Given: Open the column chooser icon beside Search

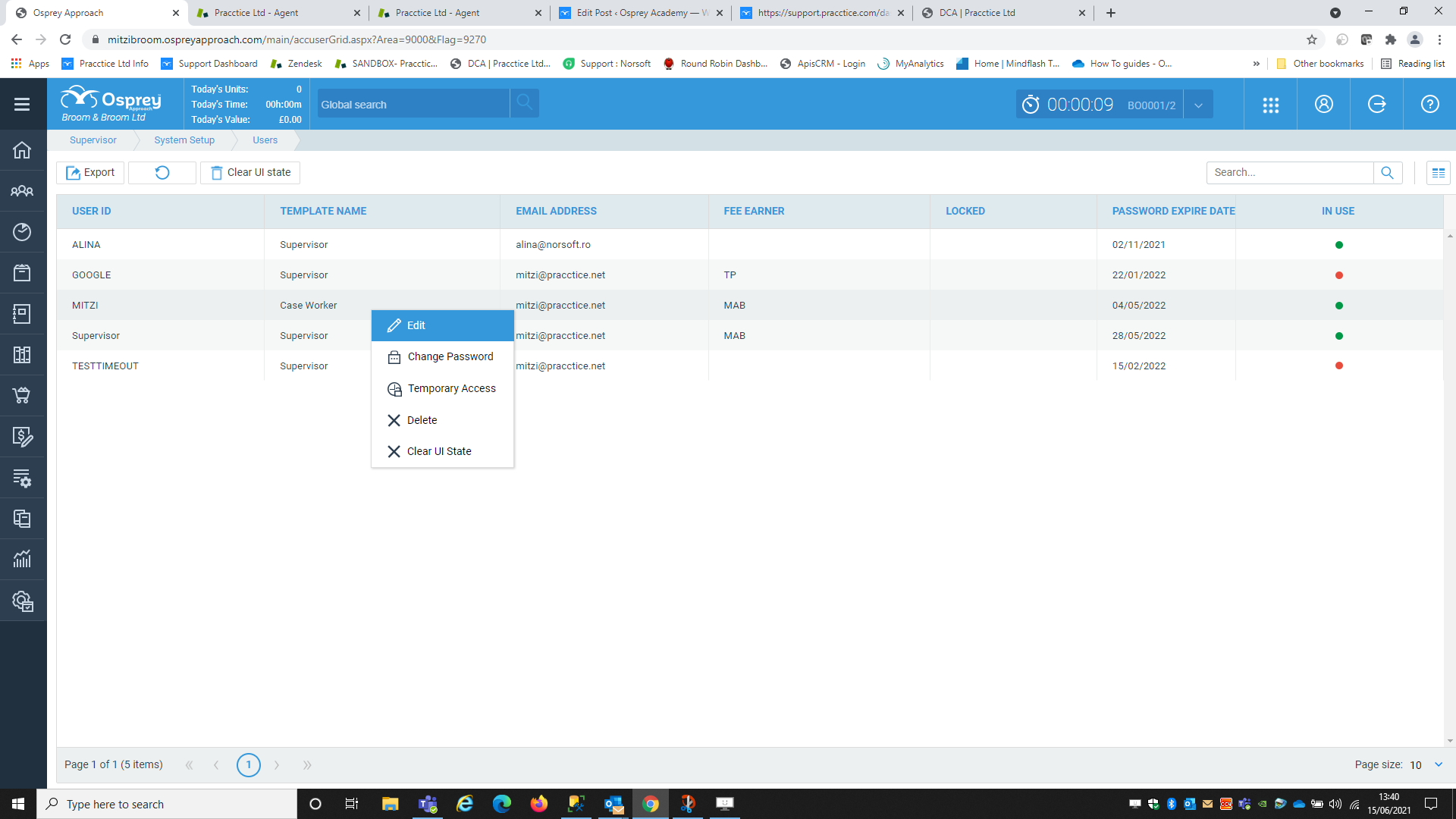Looking at the screenshot, I should point(1439,172).
